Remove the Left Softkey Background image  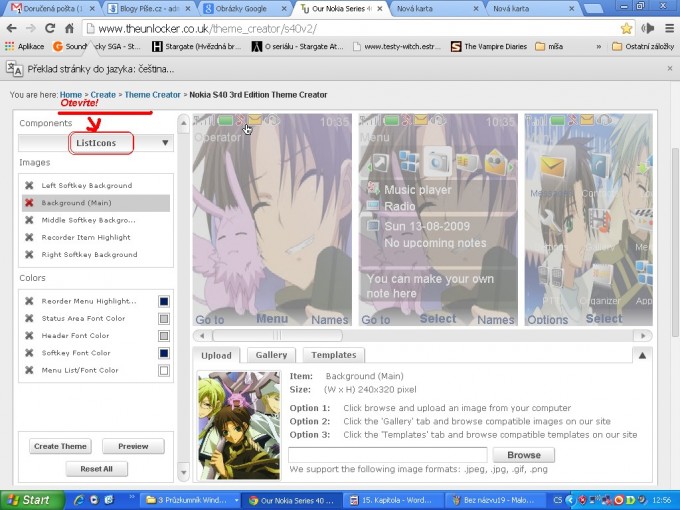click(29, 186)
